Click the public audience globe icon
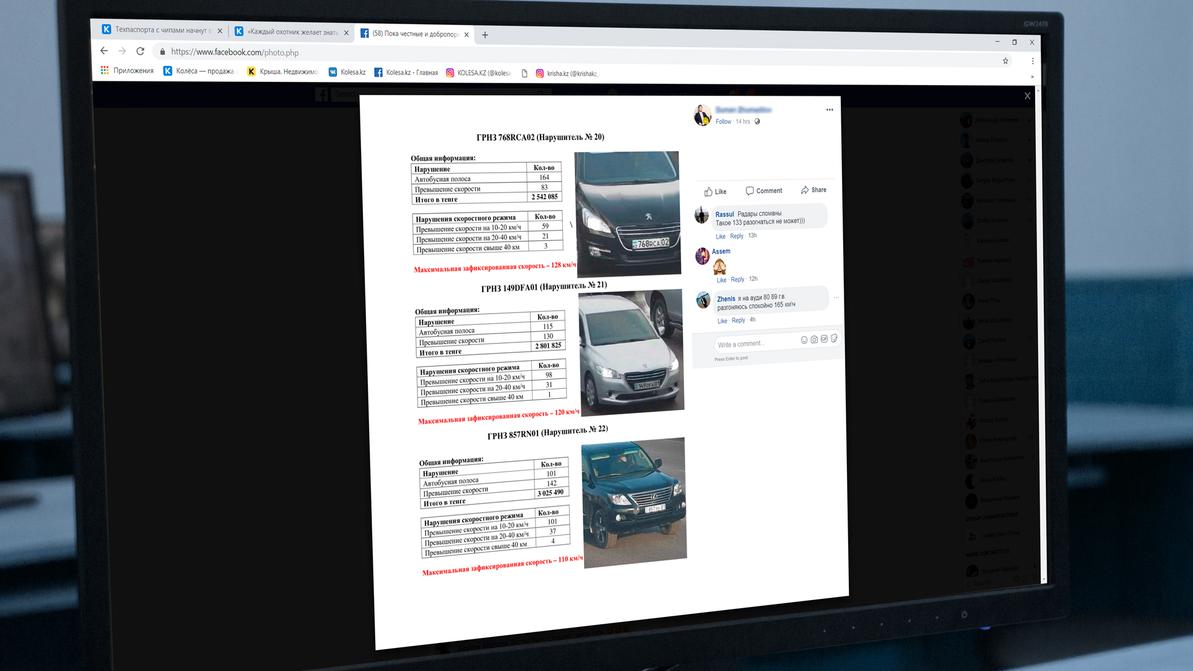 point(757,122)
